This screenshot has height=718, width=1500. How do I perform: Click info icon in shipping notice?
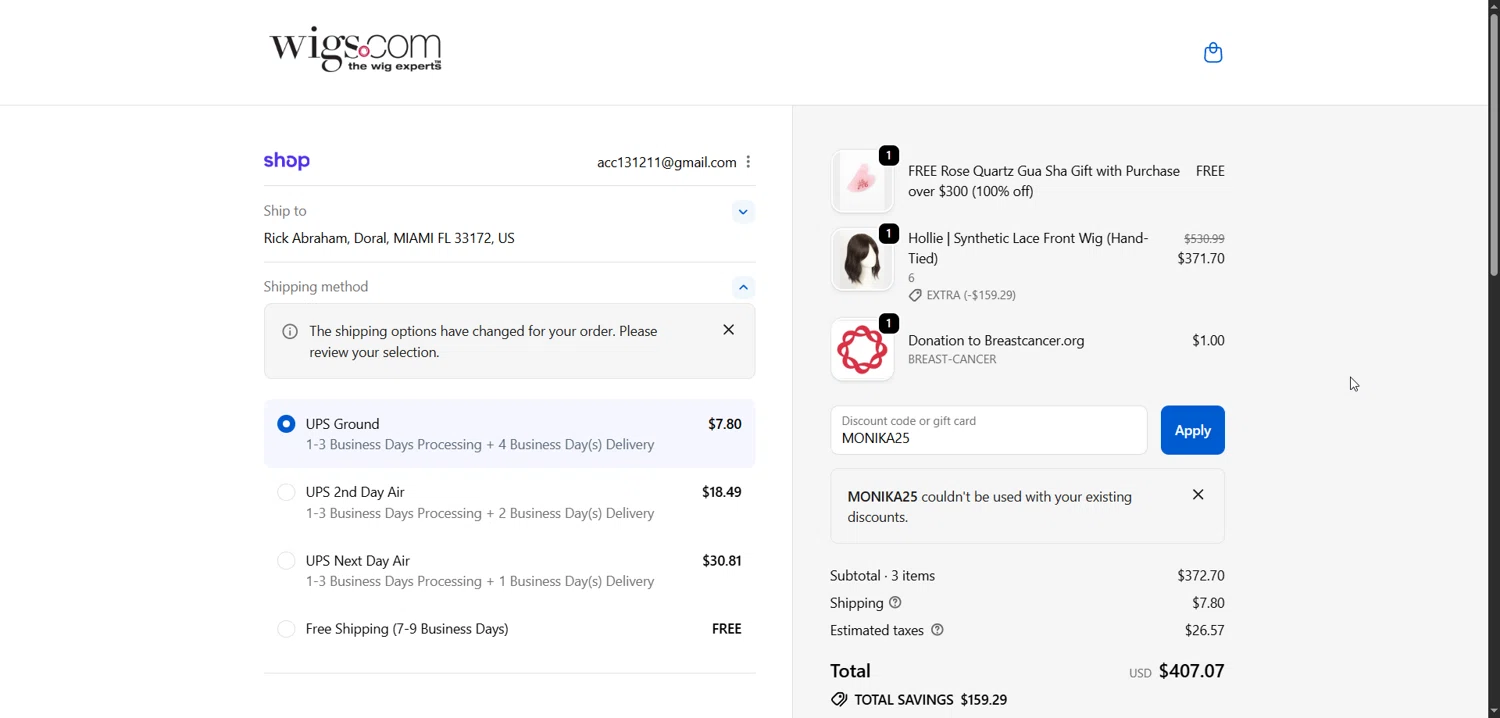290,331
